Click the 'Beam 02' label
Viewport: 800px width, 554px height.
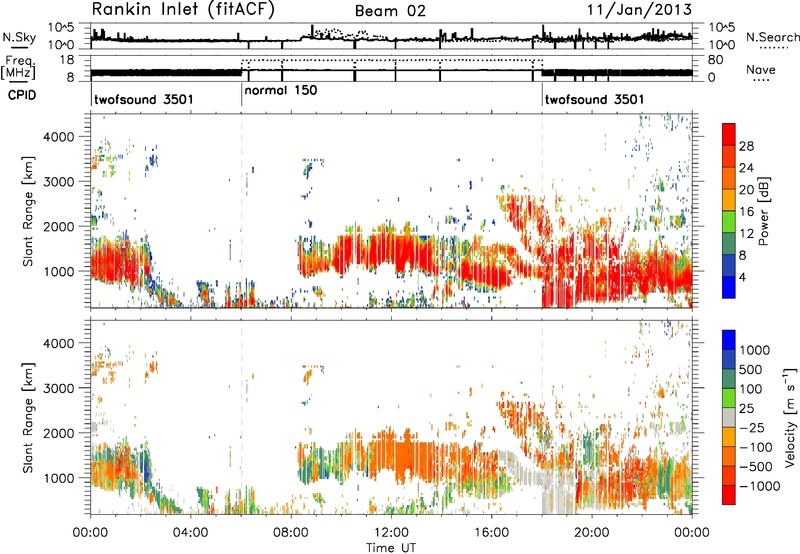click(x=390, y=11)
